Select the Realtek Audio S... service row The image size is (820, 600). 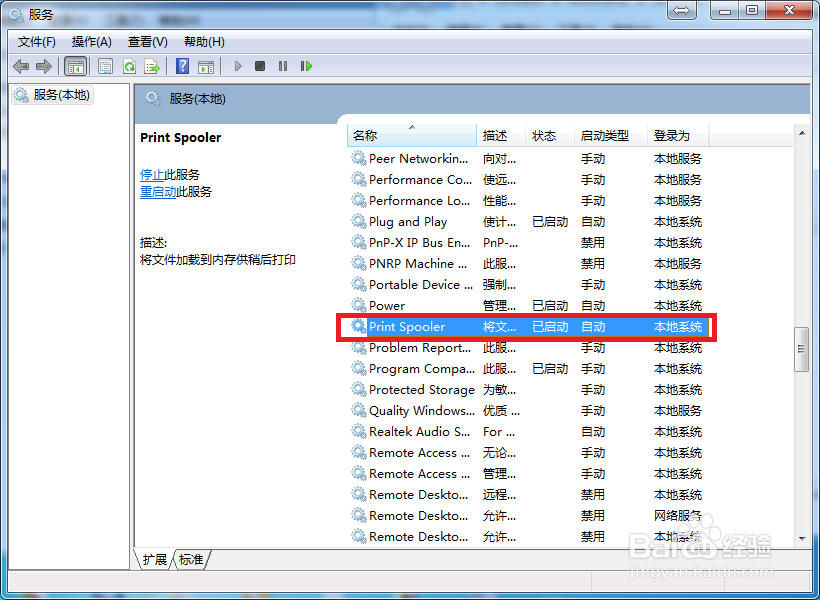(x=530, y=431)
